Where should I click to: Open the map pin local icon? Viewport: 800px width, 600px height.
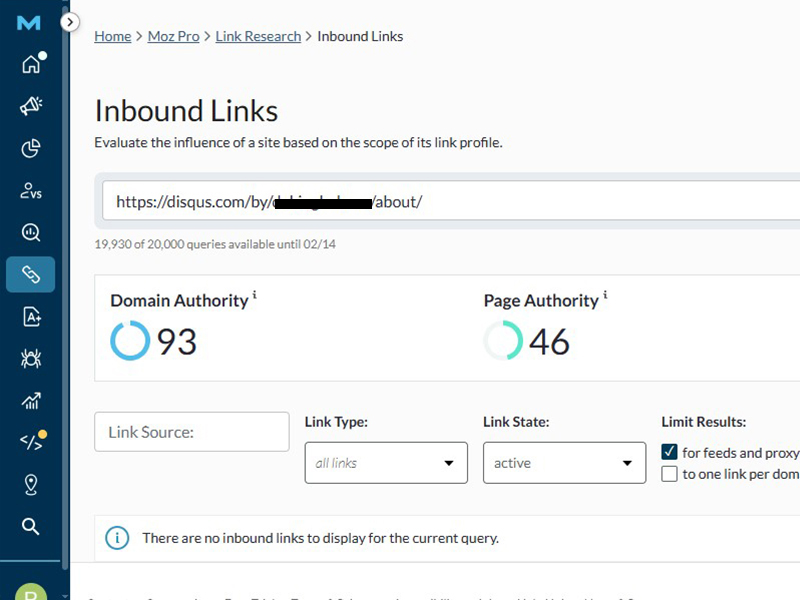tap(31, 485)
